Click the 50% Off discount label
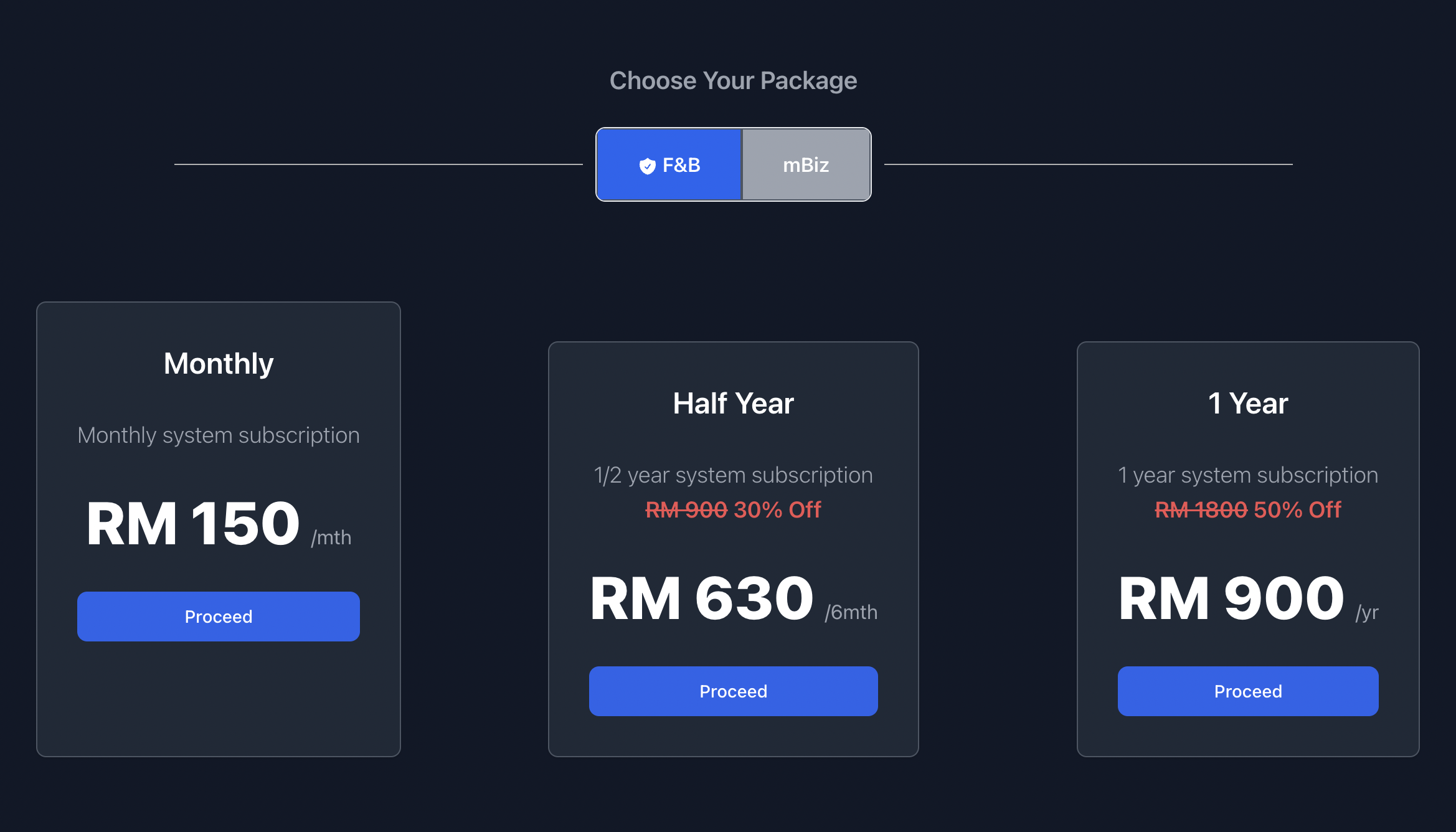 pyautogui.click(x=1297, y=510)
